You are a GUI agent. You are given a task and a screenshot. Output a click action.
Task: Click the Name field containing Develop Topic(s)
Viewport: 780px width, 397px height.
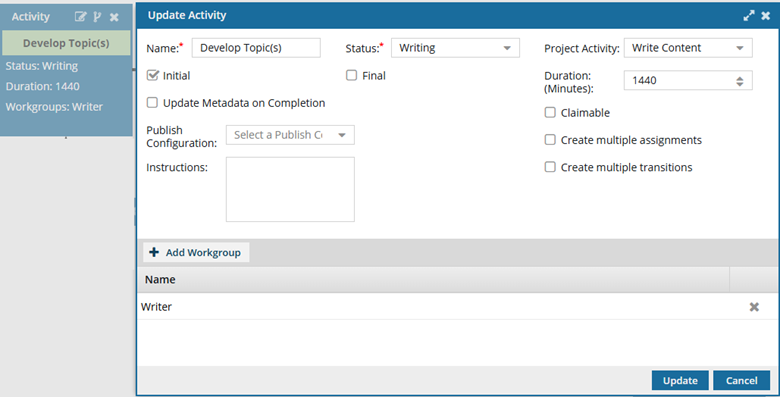coord(256,48)
